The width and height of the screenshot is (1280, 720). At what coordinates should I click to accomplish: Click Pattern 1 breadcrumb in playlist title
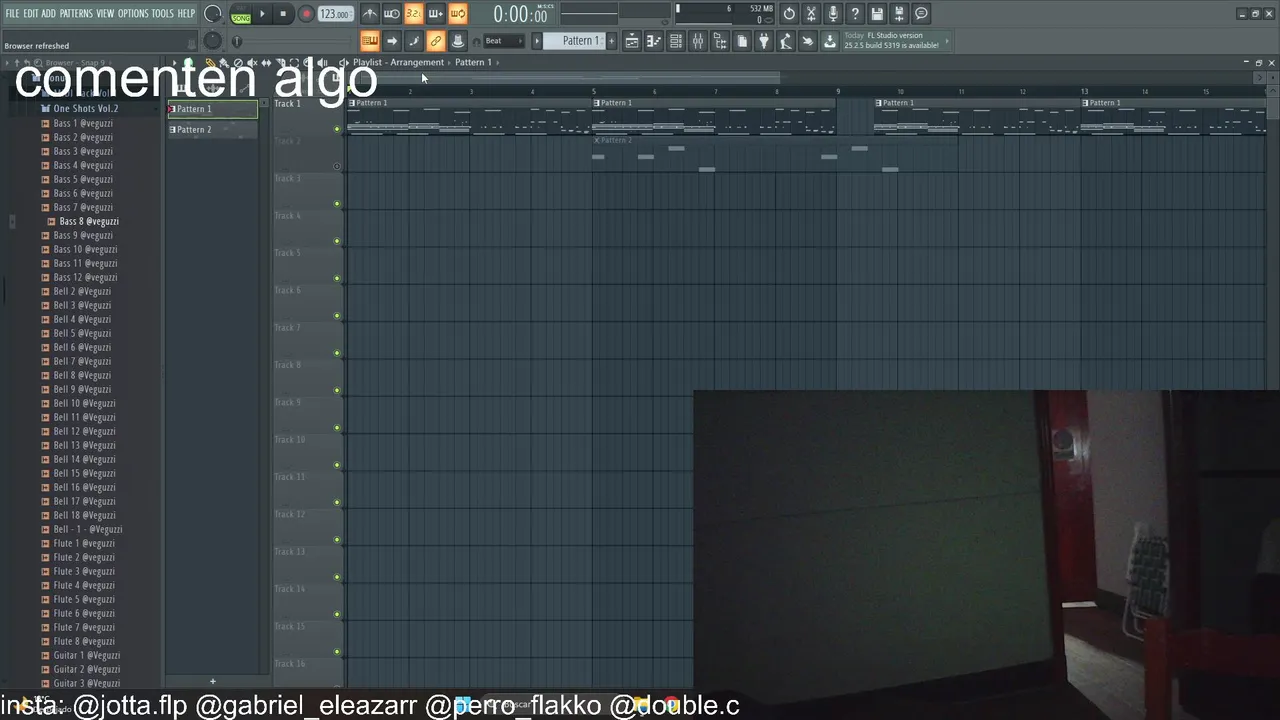(x=473, y=62)
